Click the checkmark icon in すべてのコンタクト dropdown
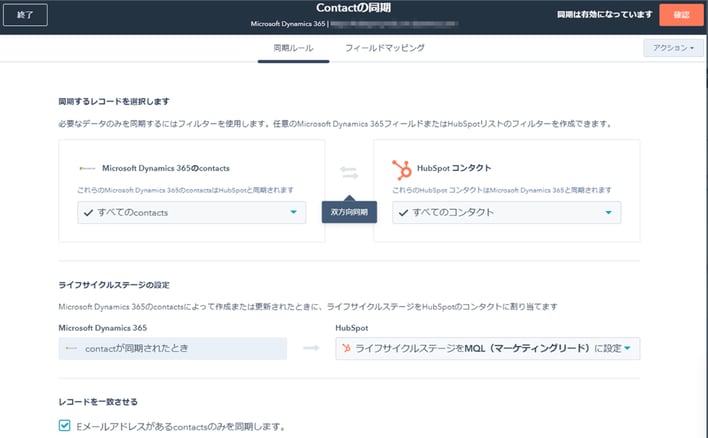This screenshot has width=708, height=438. click(403, 213)
